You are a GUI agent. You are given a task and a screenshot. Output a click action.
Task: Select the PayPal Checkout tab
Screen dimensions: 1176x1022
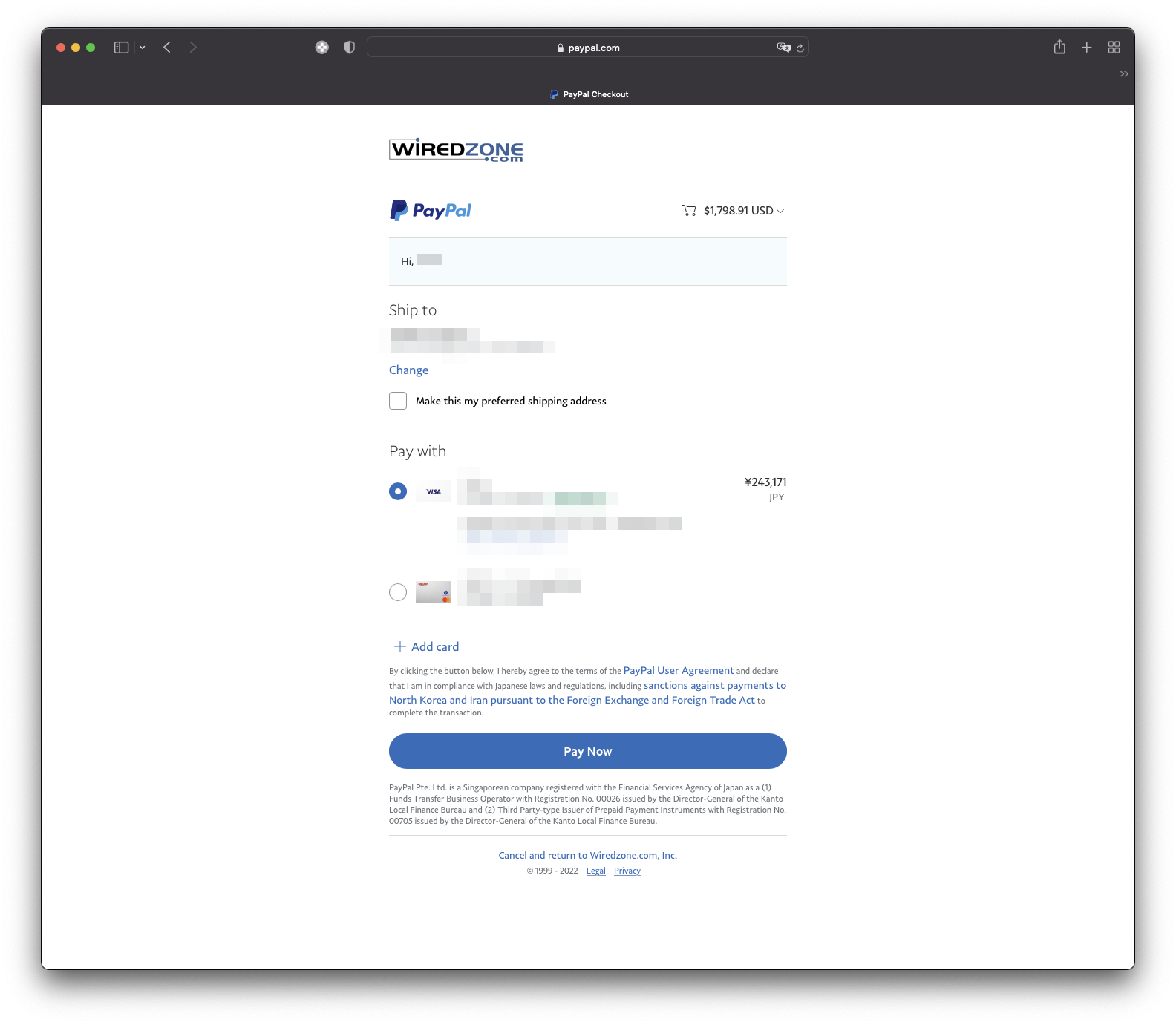coord(588,94)
